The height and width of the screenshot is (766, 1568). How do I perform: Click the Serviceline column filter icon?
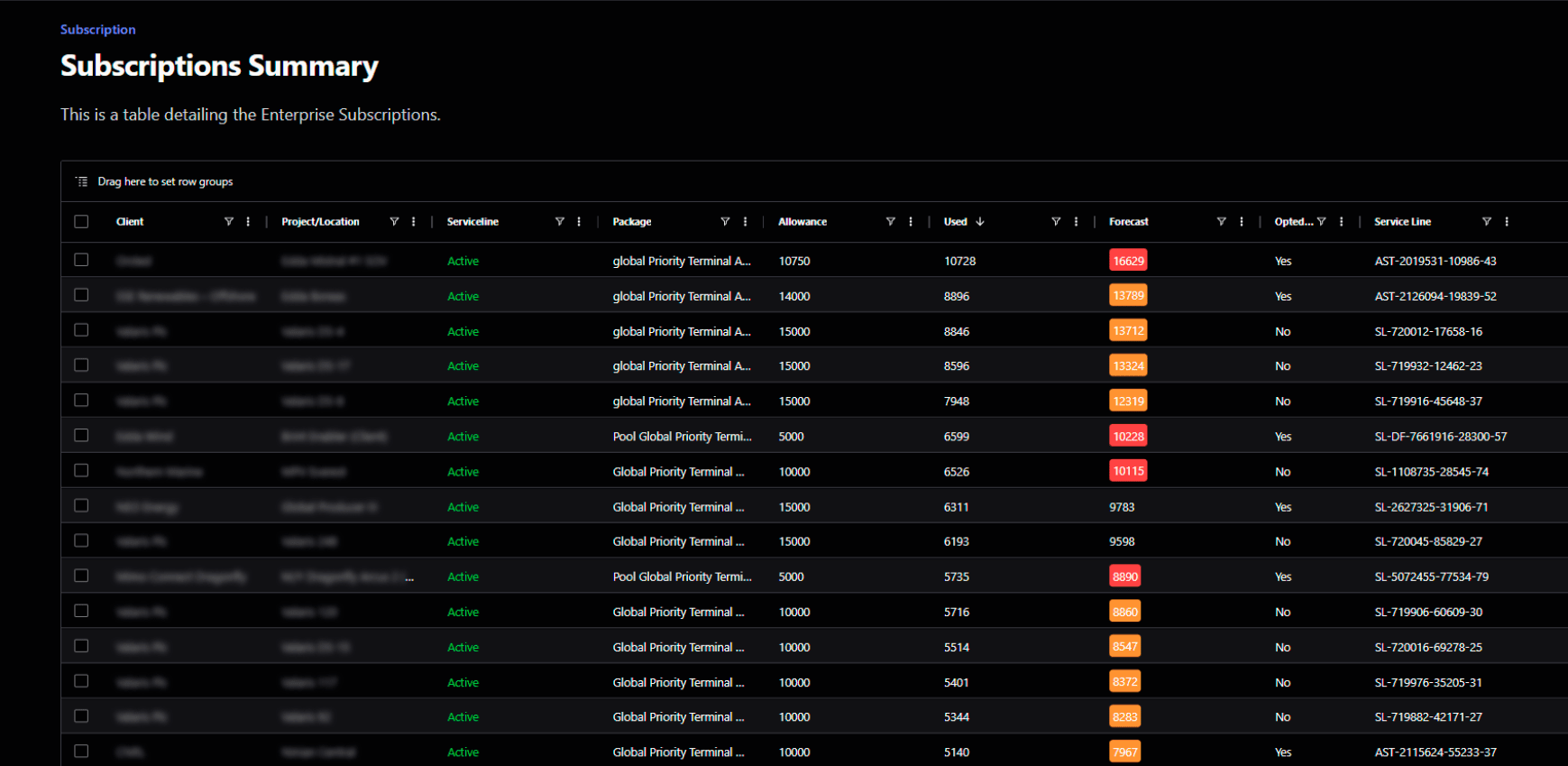(x=560, y=222)
